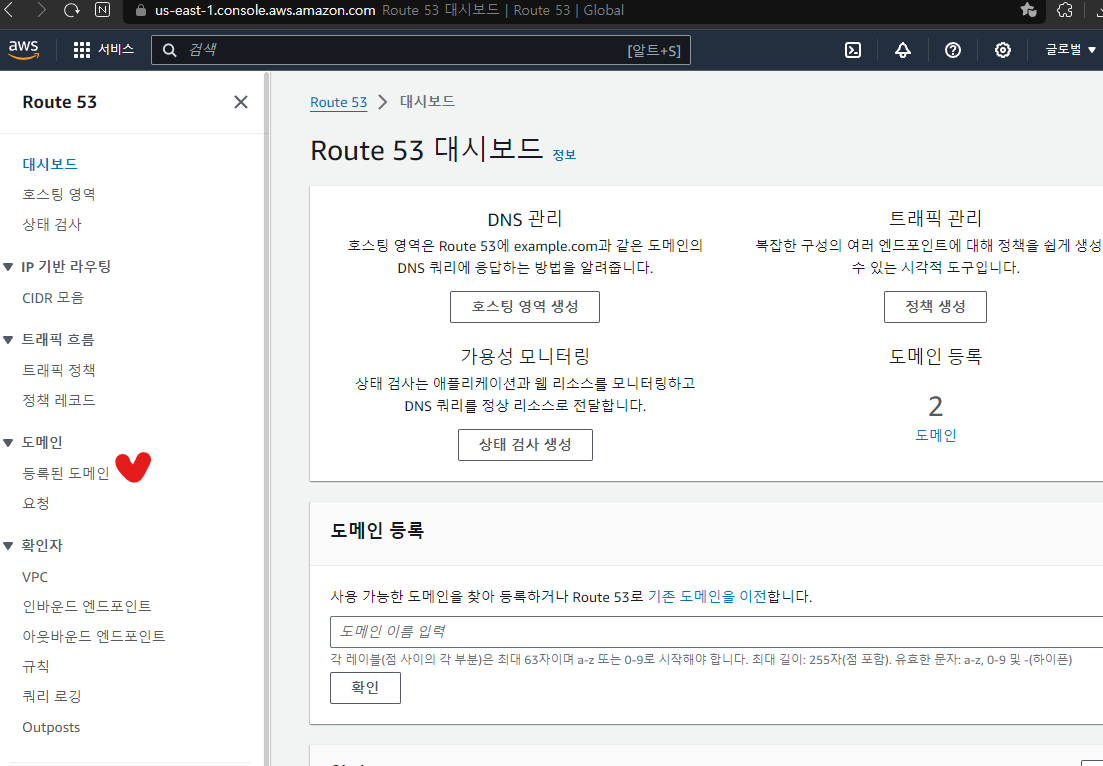
Task: Open 인바운드 엔드포인트 in the sidebar
Action: [87, 606]
